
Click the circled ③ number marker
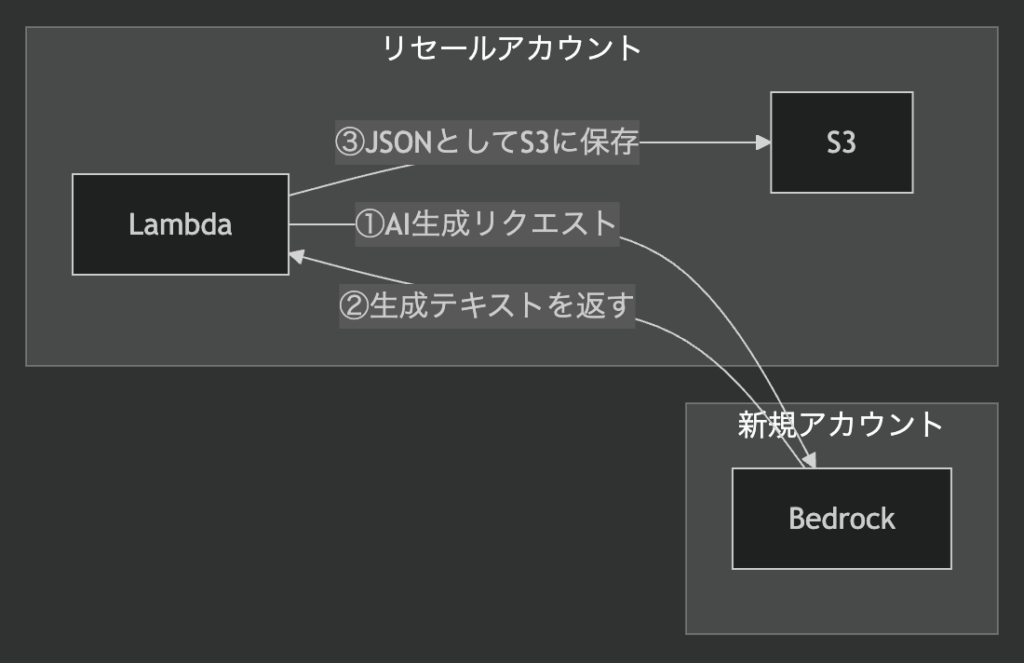[349, 143]
